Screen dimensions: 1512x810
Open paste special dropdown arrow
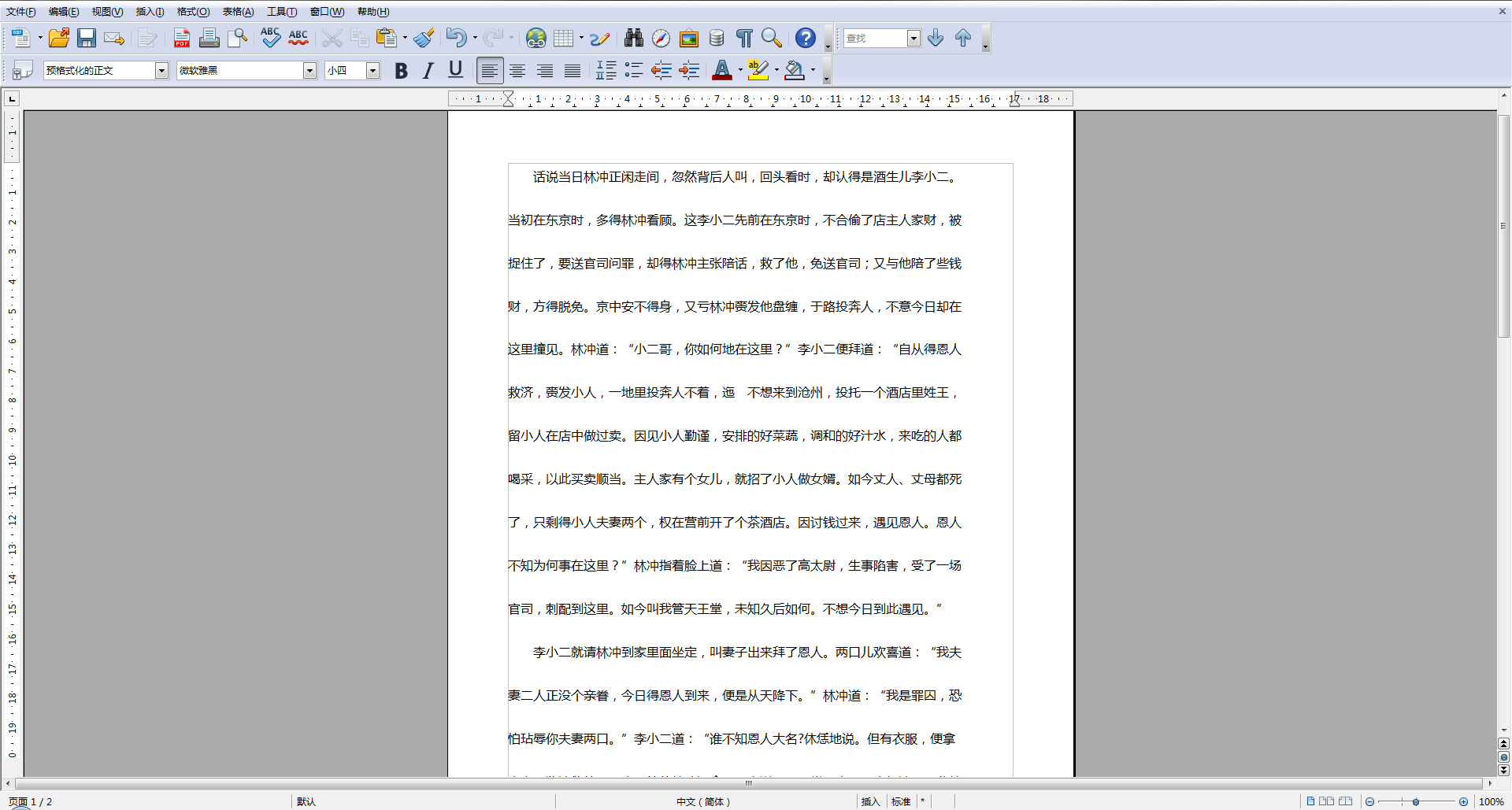pyautogui.click(x=405, y=38)
